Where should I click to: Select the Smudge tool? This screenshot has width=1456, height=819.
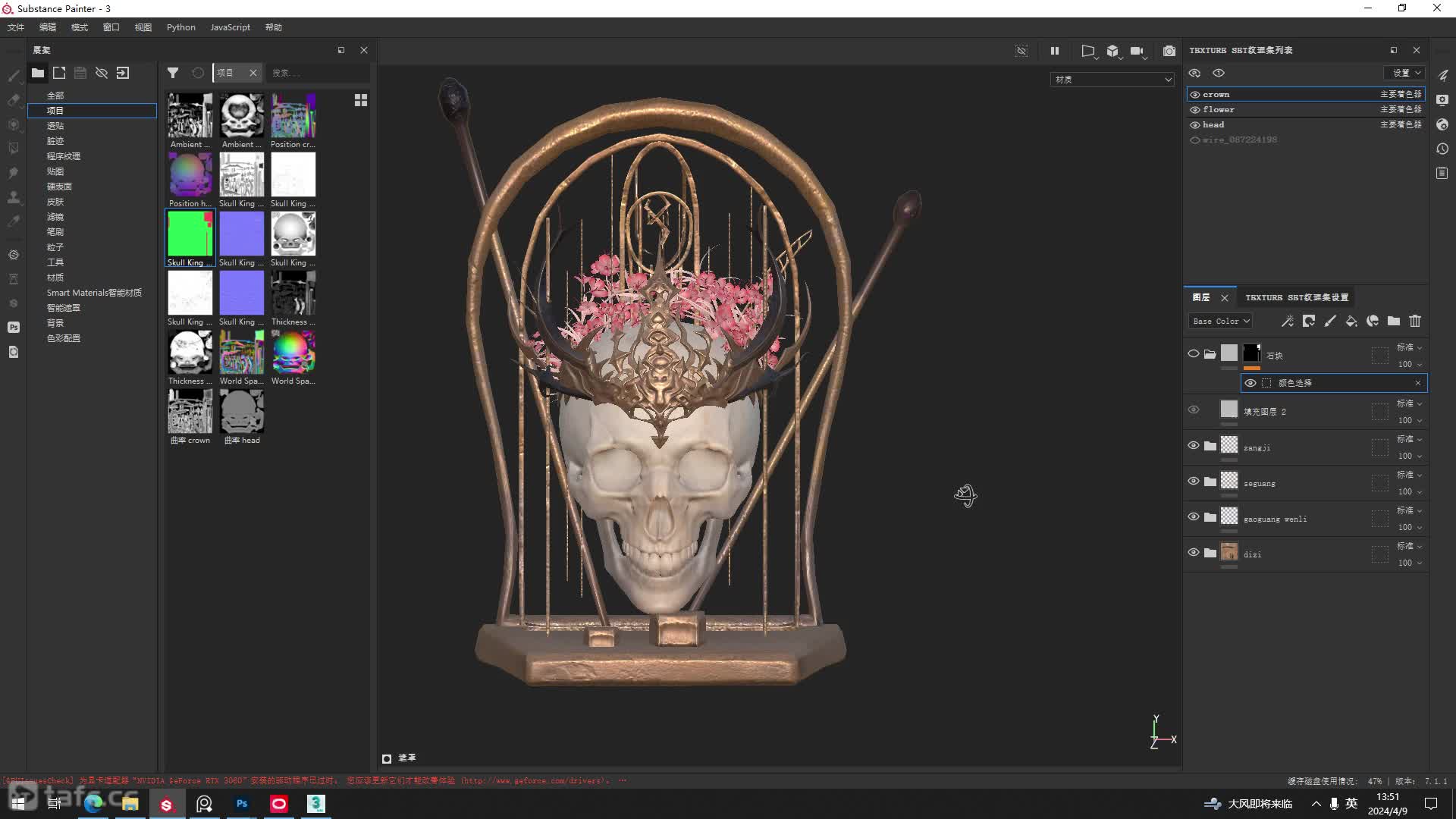point(14,172)
